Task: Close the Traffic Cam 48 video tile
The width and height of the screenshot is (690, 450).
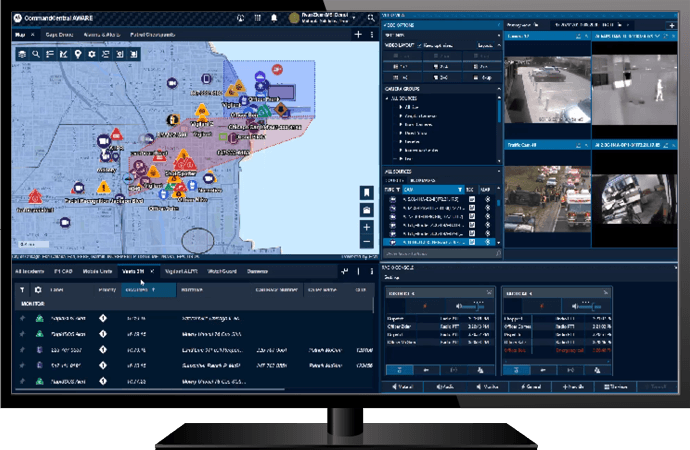Action: [586, 145]
